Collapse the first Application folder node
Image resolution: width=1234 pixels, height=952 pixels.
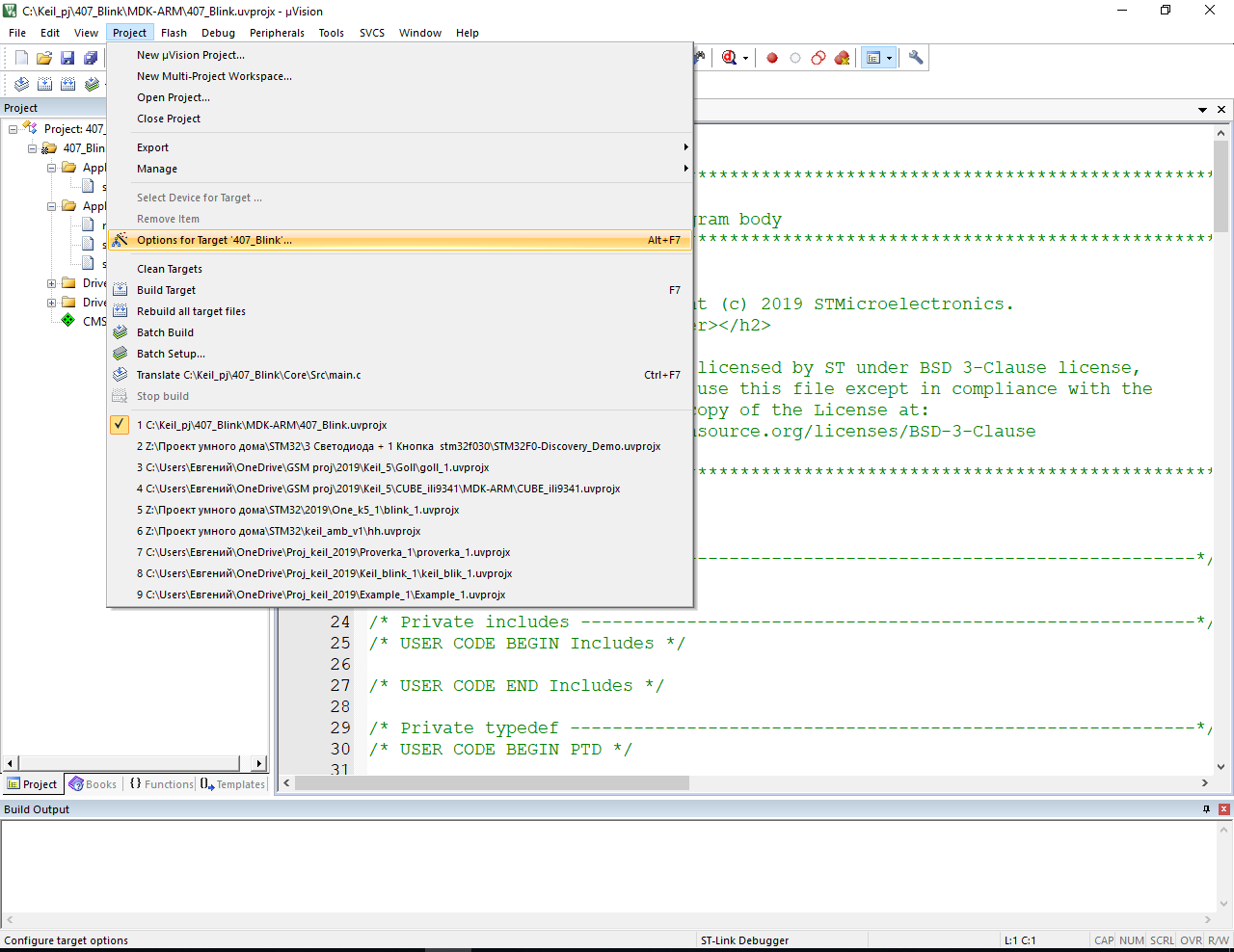[x=52, y=168]
